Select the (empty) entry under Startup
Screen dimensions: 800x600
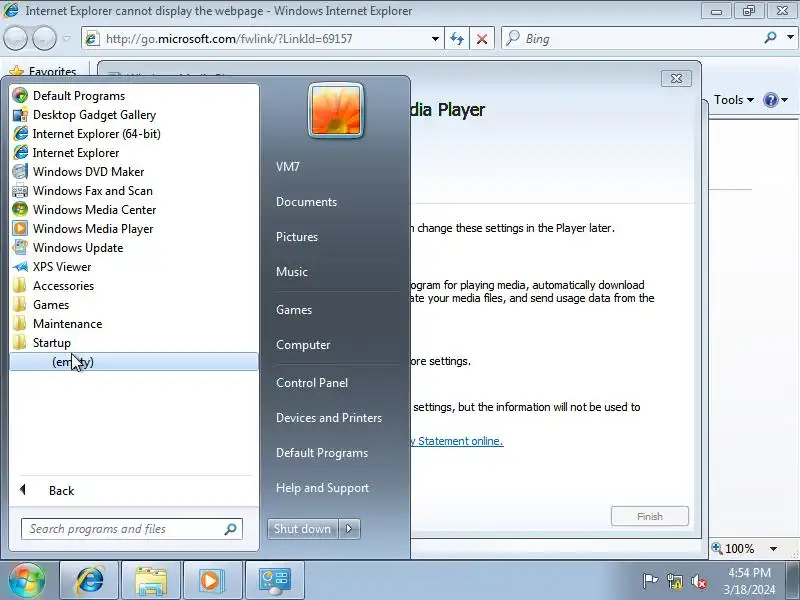point(134,362)
